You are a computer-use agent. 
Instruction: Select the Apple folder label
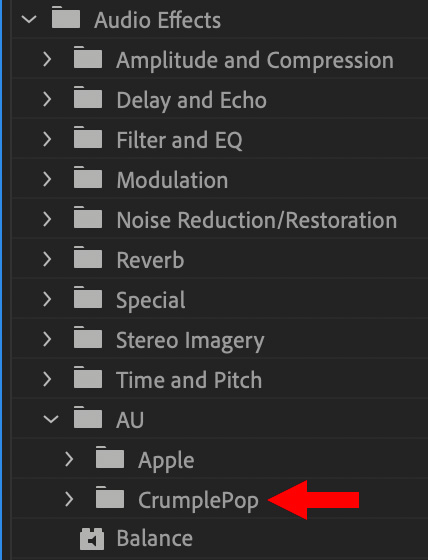click(x=166, y=461)
